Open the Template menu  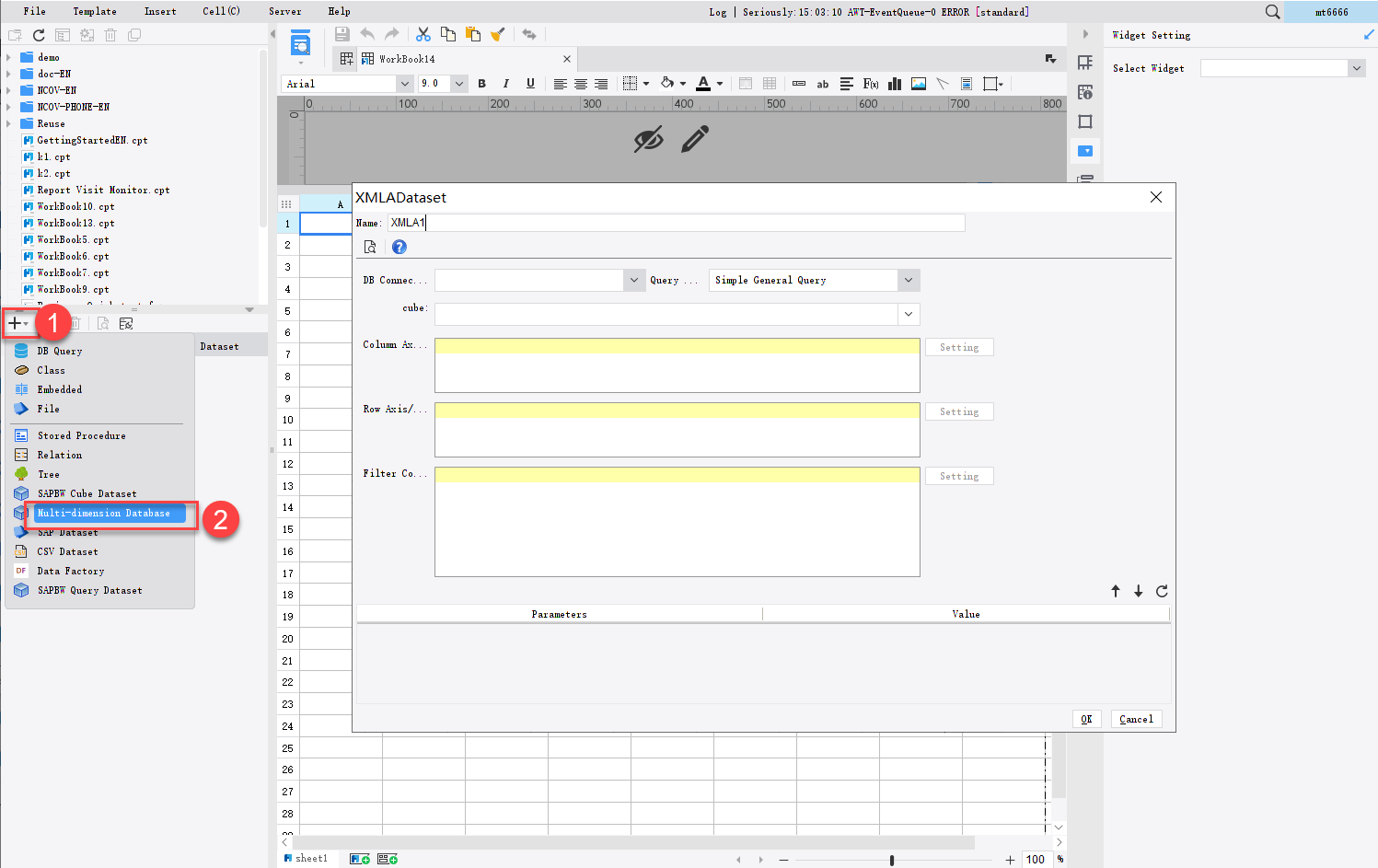[94, 11]
